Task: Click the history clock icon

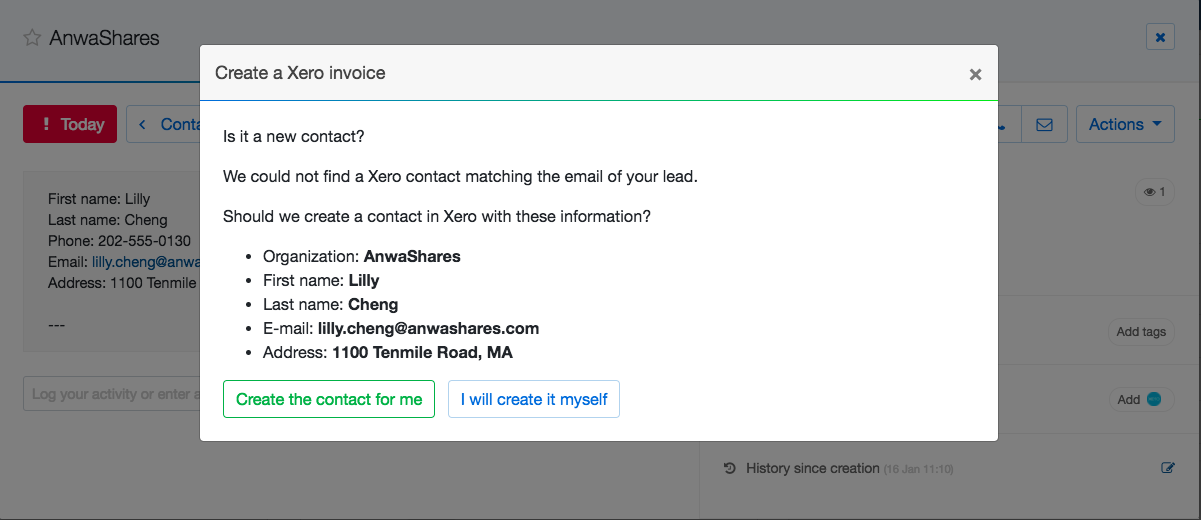Action: (x=730, y=468)
